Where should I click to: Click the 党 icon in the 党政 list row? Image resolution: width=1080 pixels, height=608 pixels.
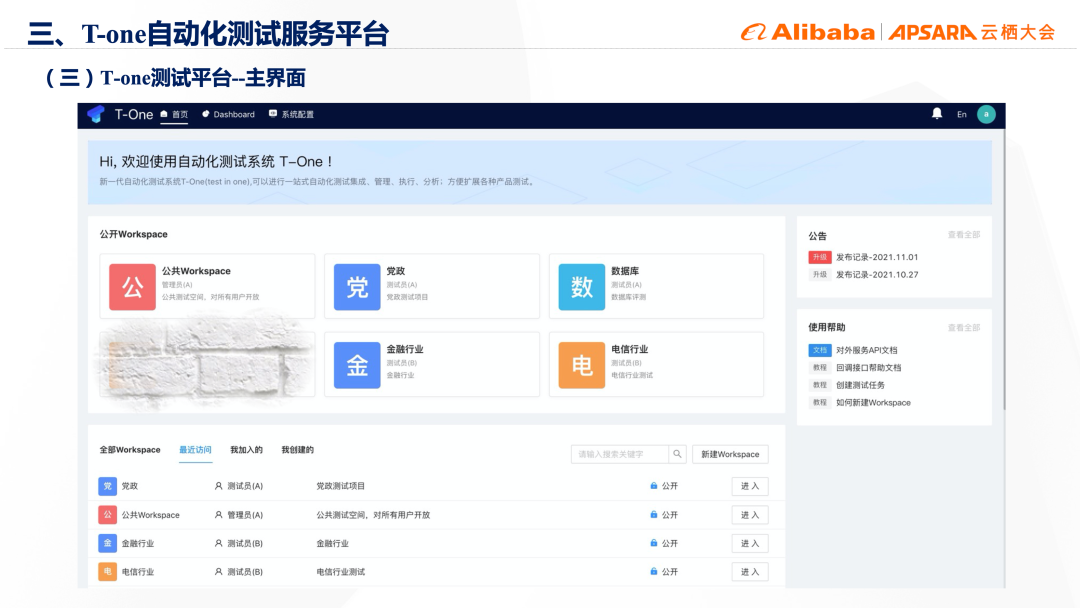[107, 486]
